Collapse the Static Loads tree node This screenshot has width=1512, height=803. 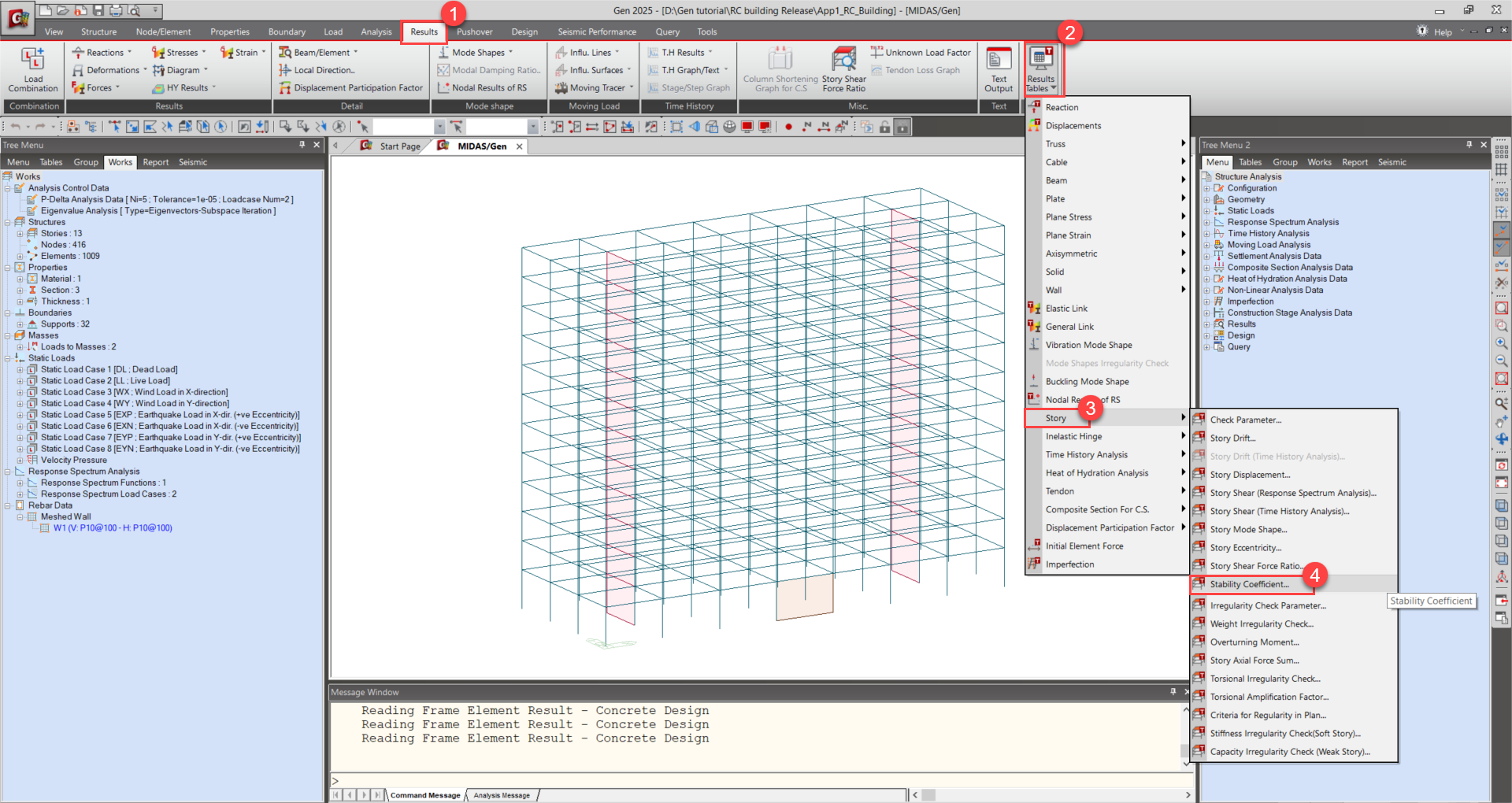click(x=8, y=358)
